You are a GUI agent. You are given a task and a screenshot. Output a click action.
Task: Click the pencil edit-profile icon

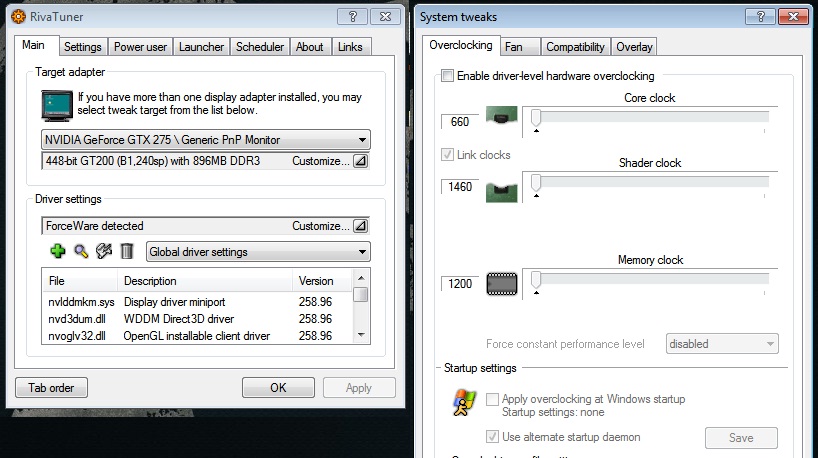pos(104,251)
